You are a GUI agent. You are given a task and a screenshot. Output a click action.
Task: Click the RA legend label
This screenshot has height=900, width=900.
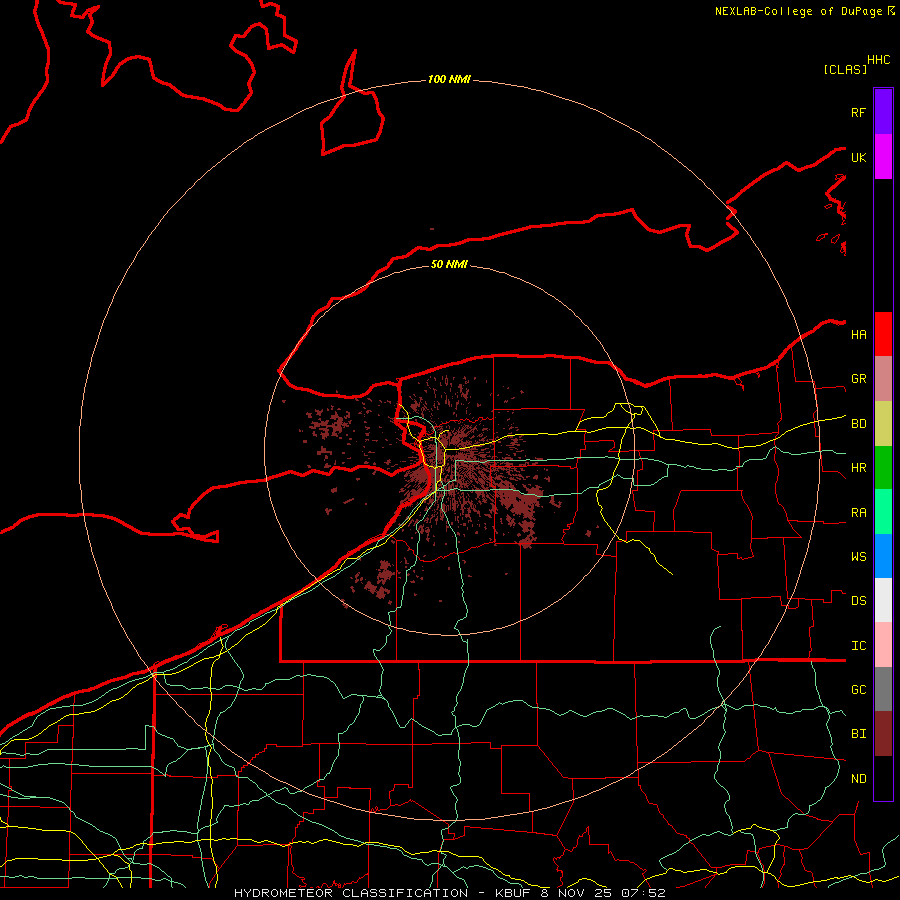[858, 513]
